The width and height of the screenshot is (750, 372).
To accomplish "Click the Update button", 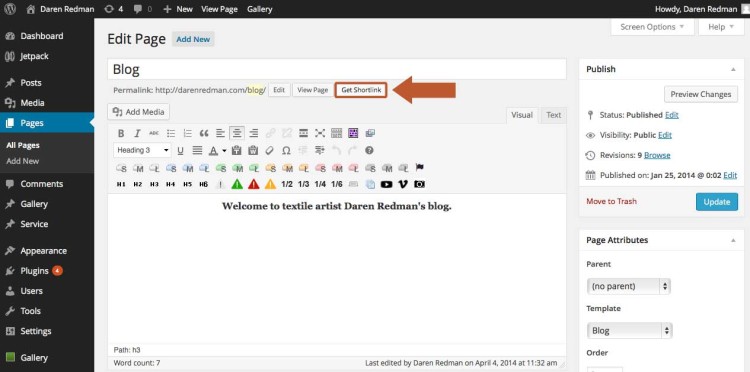I will pyautogui.click(x=717, y=202).
